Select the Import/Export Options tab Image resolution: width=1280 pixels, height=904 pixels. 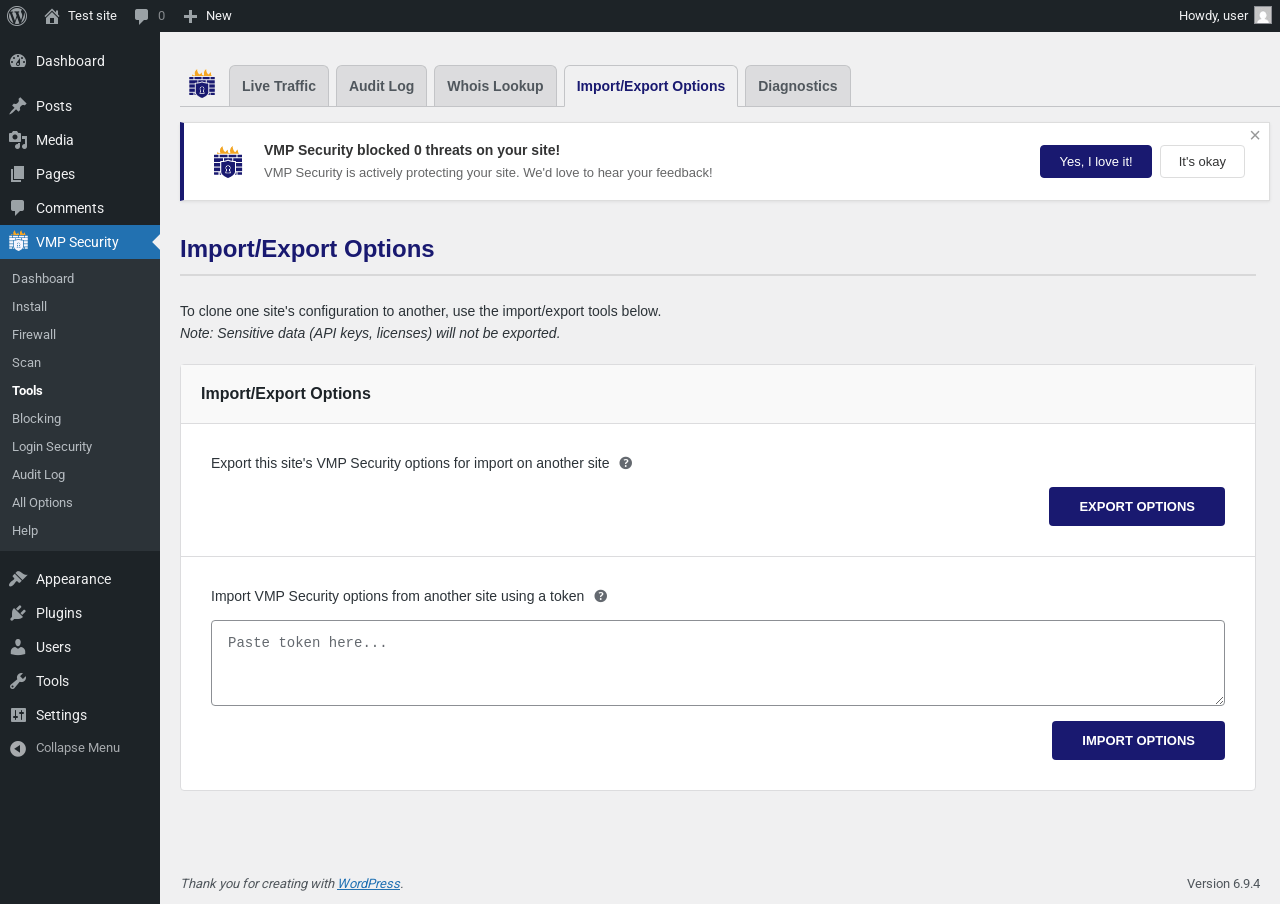[651, 86]
